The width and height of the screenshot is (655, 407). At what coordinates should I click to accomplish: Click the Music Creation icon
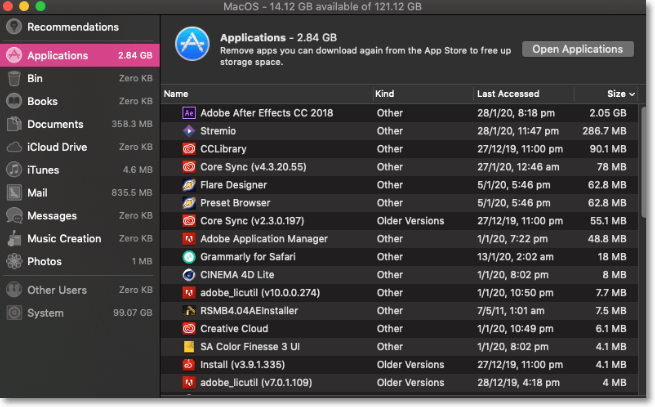click(14, 238)
